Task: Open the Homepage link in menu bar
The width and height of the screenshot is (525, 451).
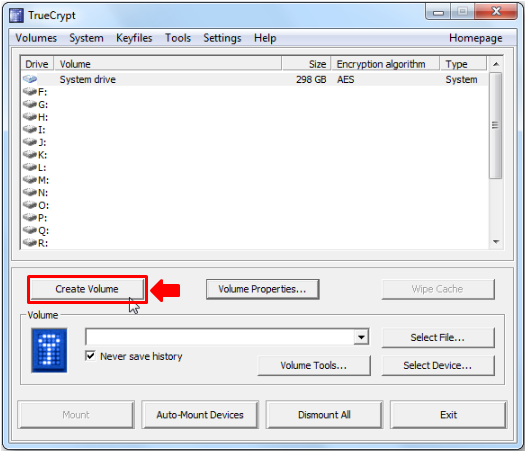Action: pos(475,38)
